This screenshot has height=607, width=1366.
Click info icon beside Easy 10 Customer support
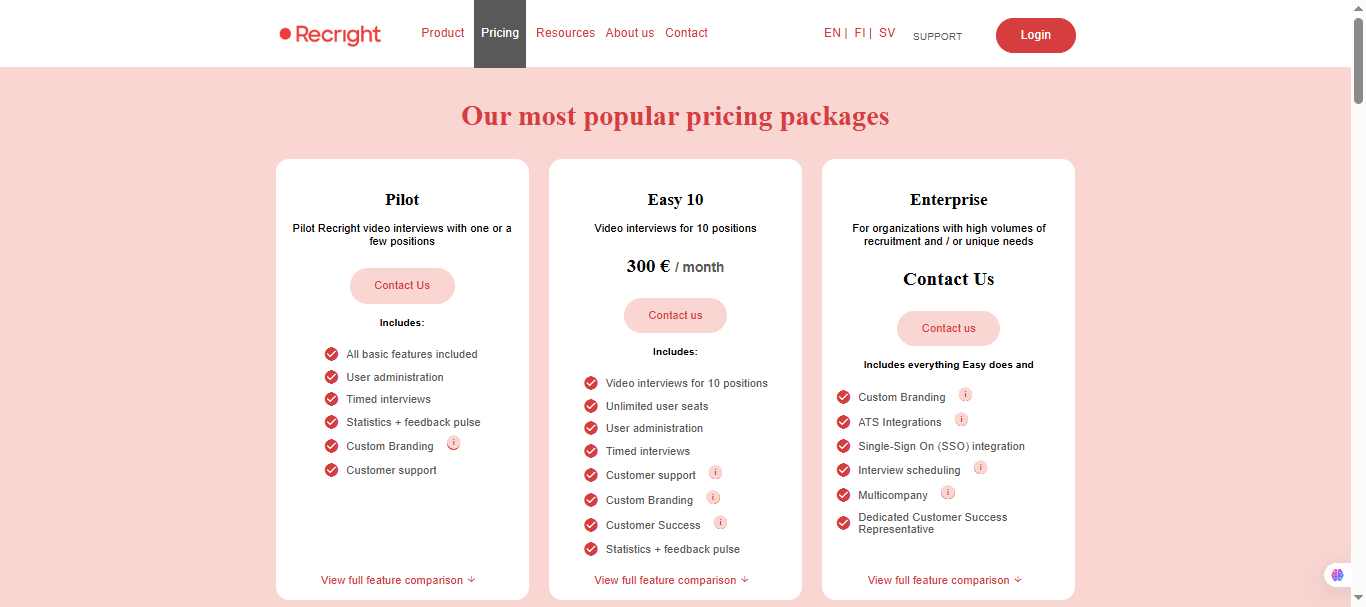click(x=715, y=473)
